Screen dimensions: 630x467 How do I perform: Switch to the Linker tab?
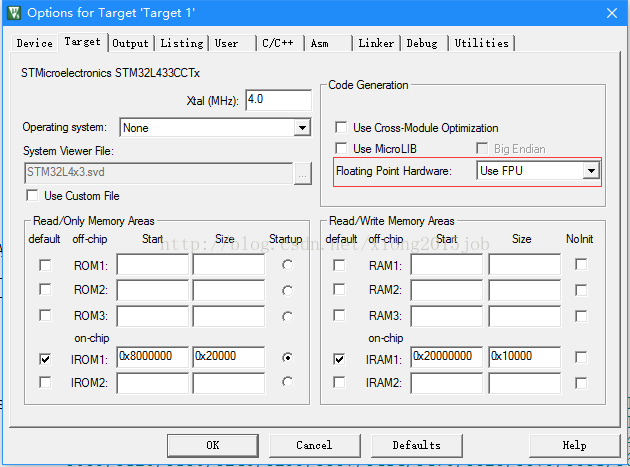point(376,43)
